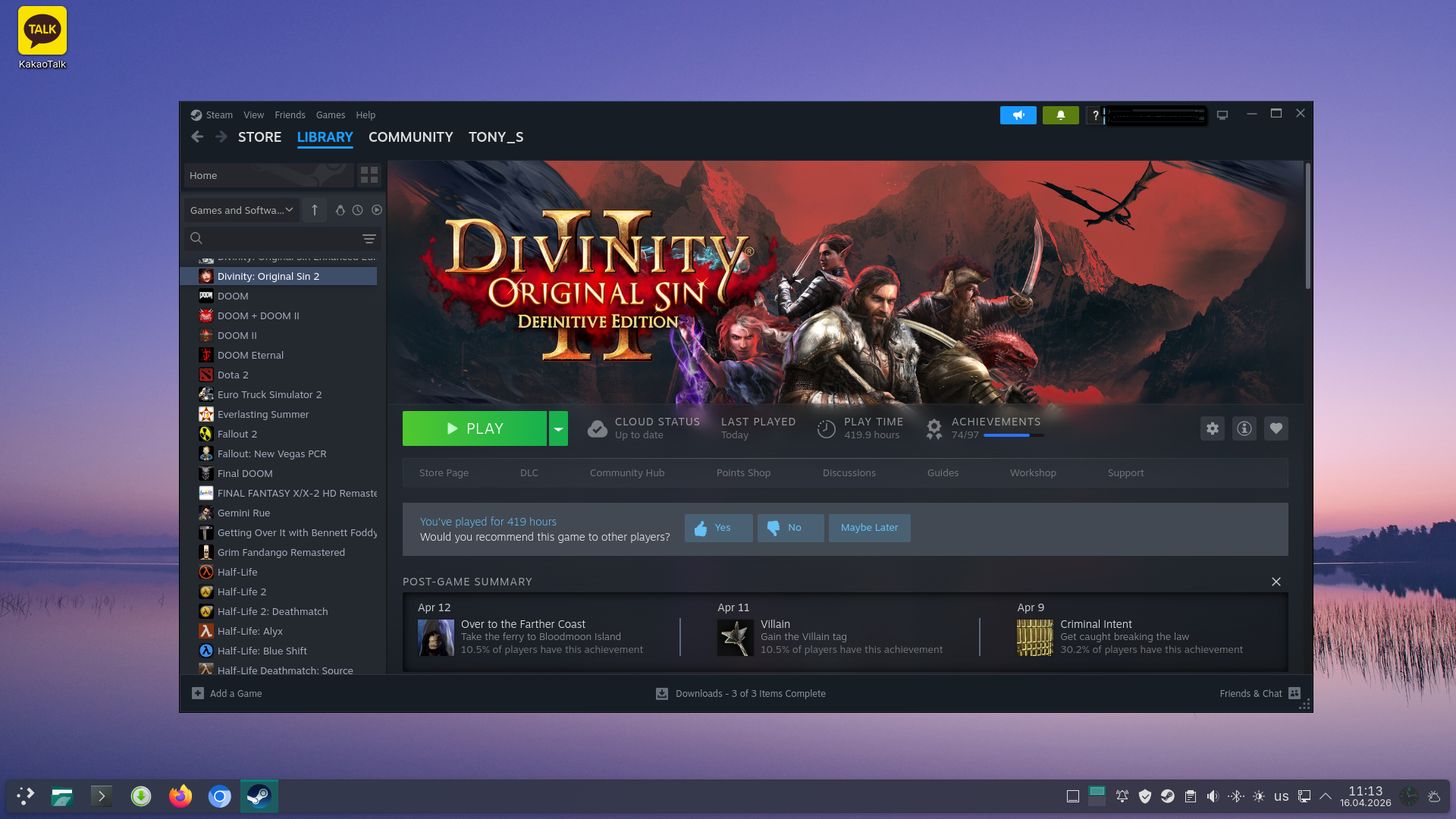Switch to the COMMUNITY tab
The height and width of the screenshot is (819, 1456).
(x=410, y=137)
